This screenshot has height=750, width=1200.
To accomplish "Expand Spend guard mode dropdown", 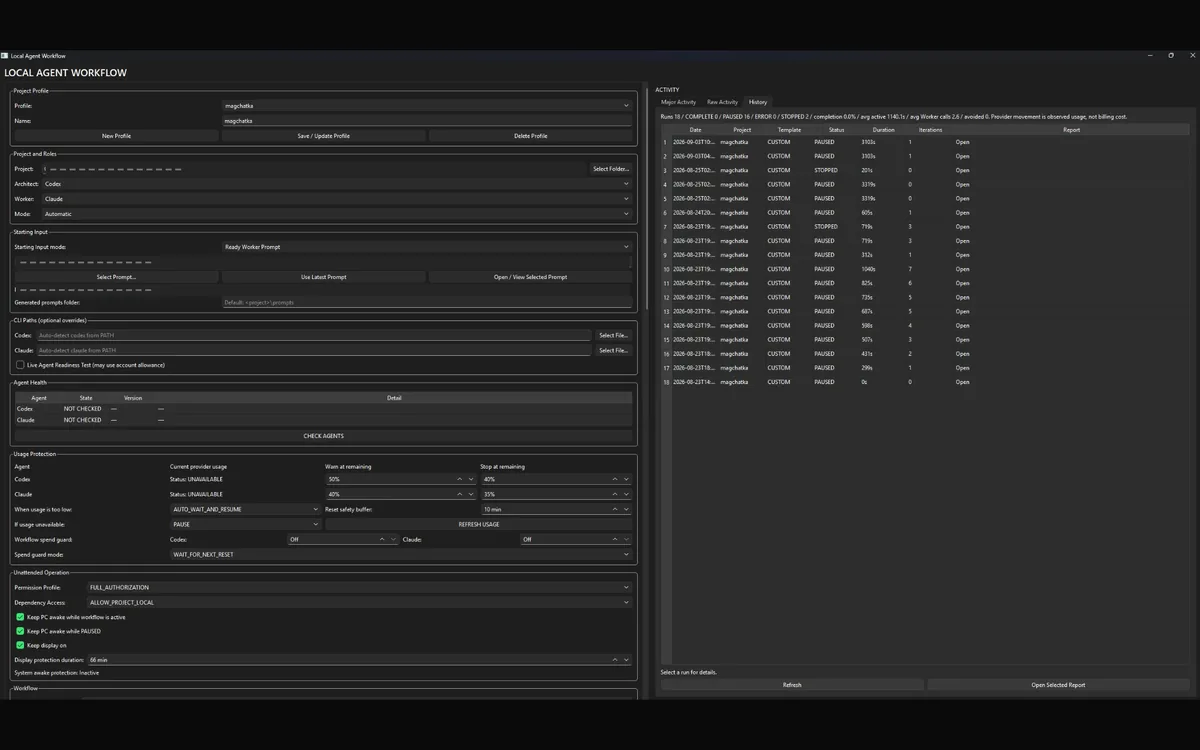I will (401, 554).
